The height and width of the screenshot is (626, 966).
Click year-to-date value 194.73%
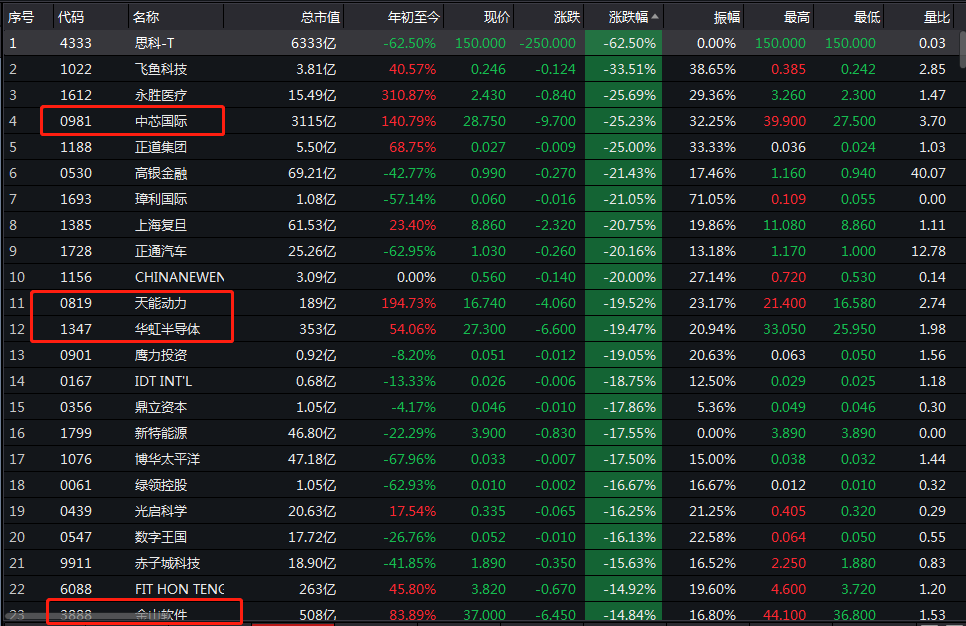tap(408, 303)
